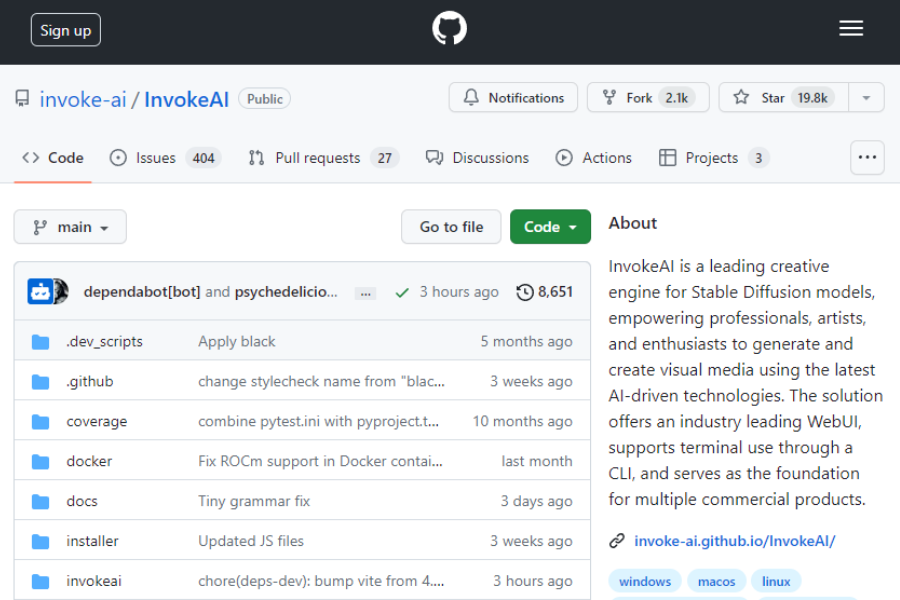View commit checks status checkmark
This screenshot has height=600, width=900.
(x=402, y=293)
